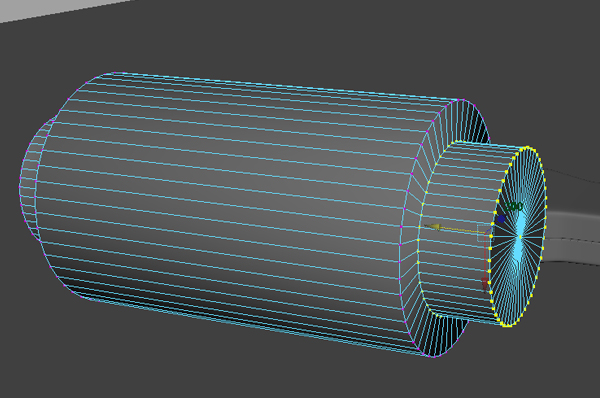Click the green numeric label near manipulator

(x=514, y=207)
